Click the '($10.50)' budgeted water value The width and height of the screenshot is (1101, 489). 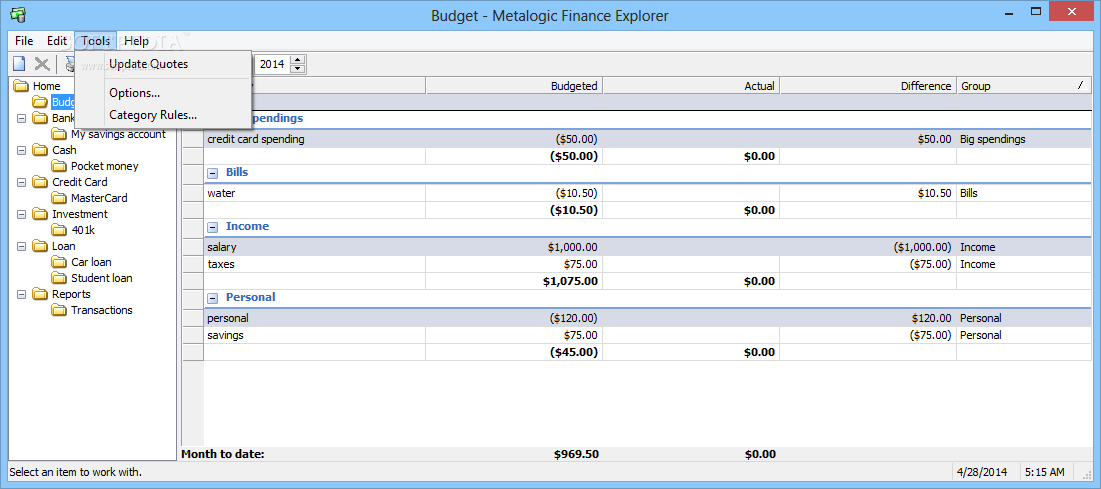point(576,193)
